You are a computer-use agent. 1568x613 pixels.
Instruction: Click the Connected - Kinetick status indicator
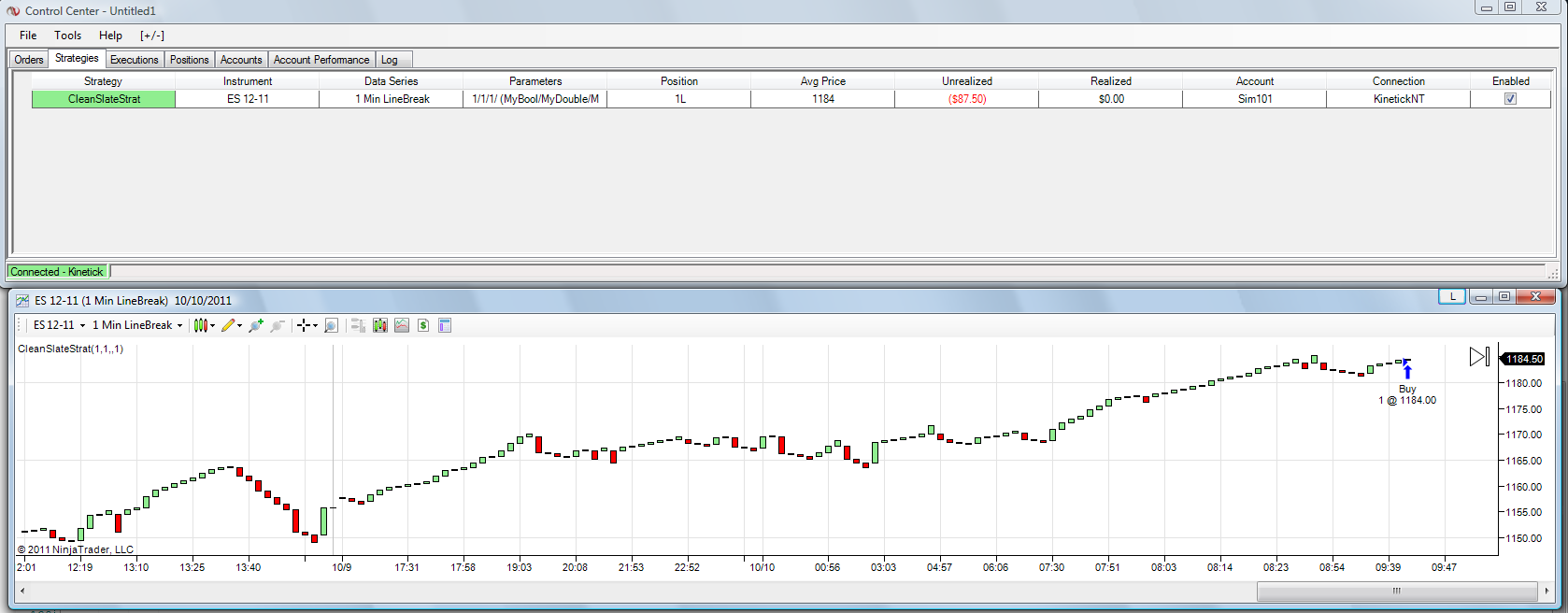[x=58, y=272]
